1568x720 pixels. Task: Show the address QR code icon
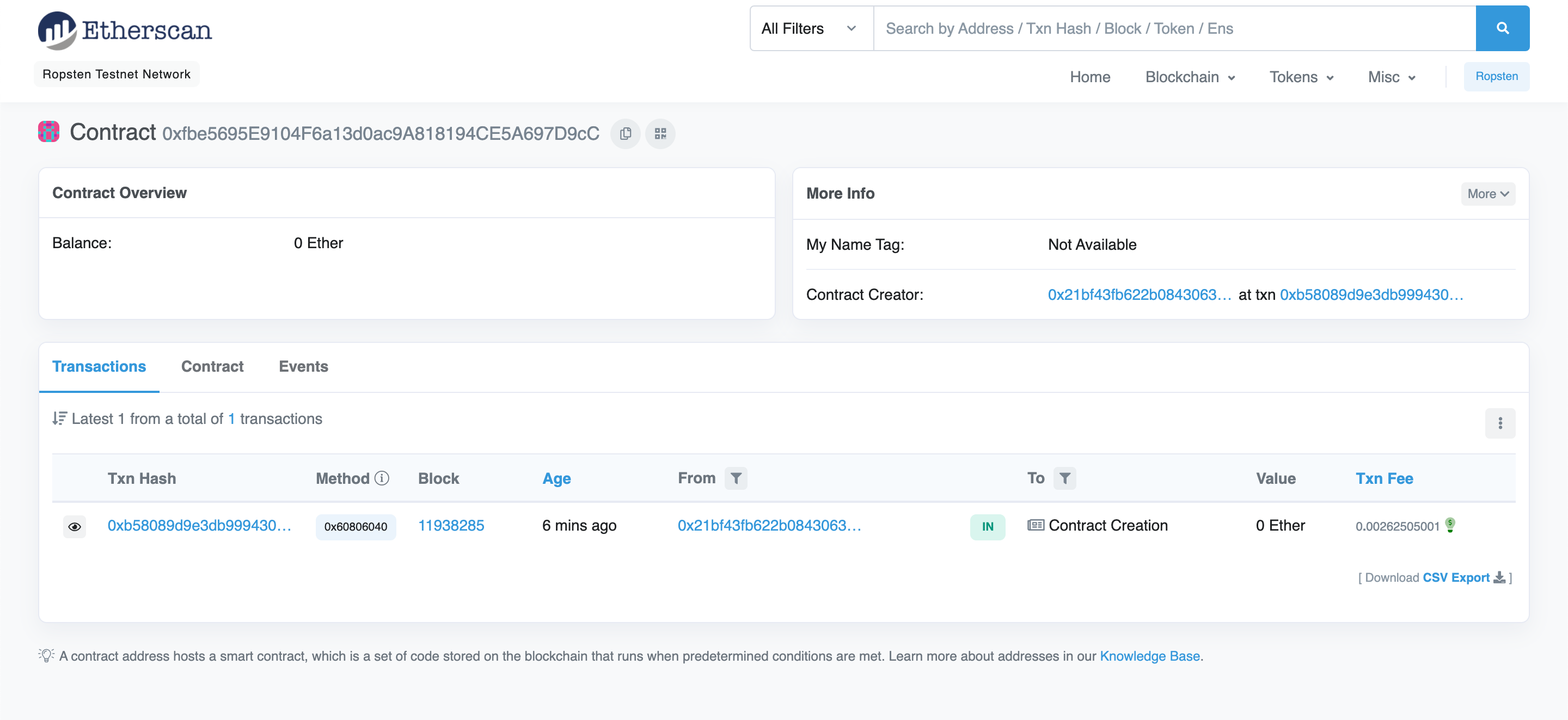click(x=660, y=134)
